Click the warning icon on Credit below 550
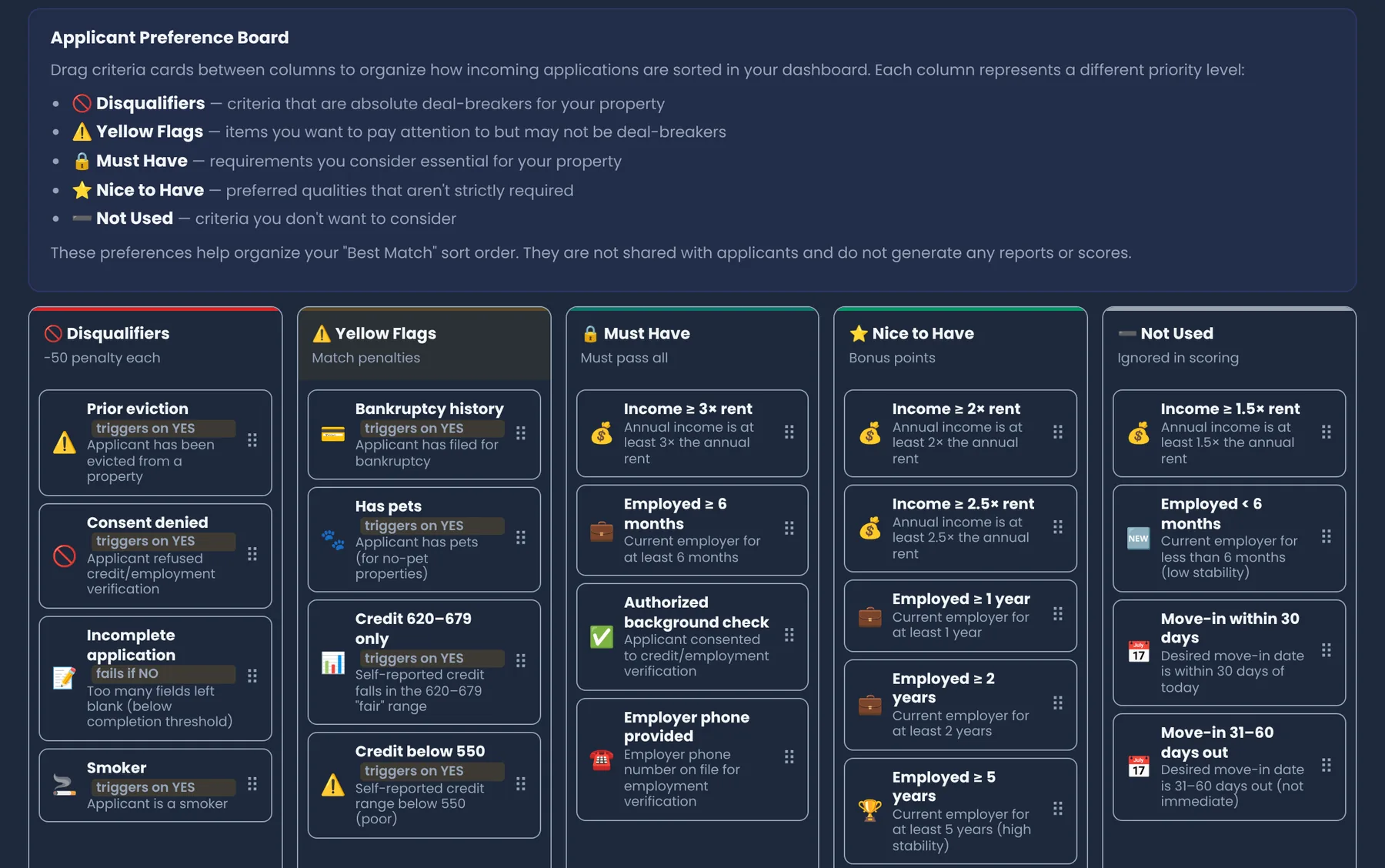The image size is (1385, 868). (333, 785)
